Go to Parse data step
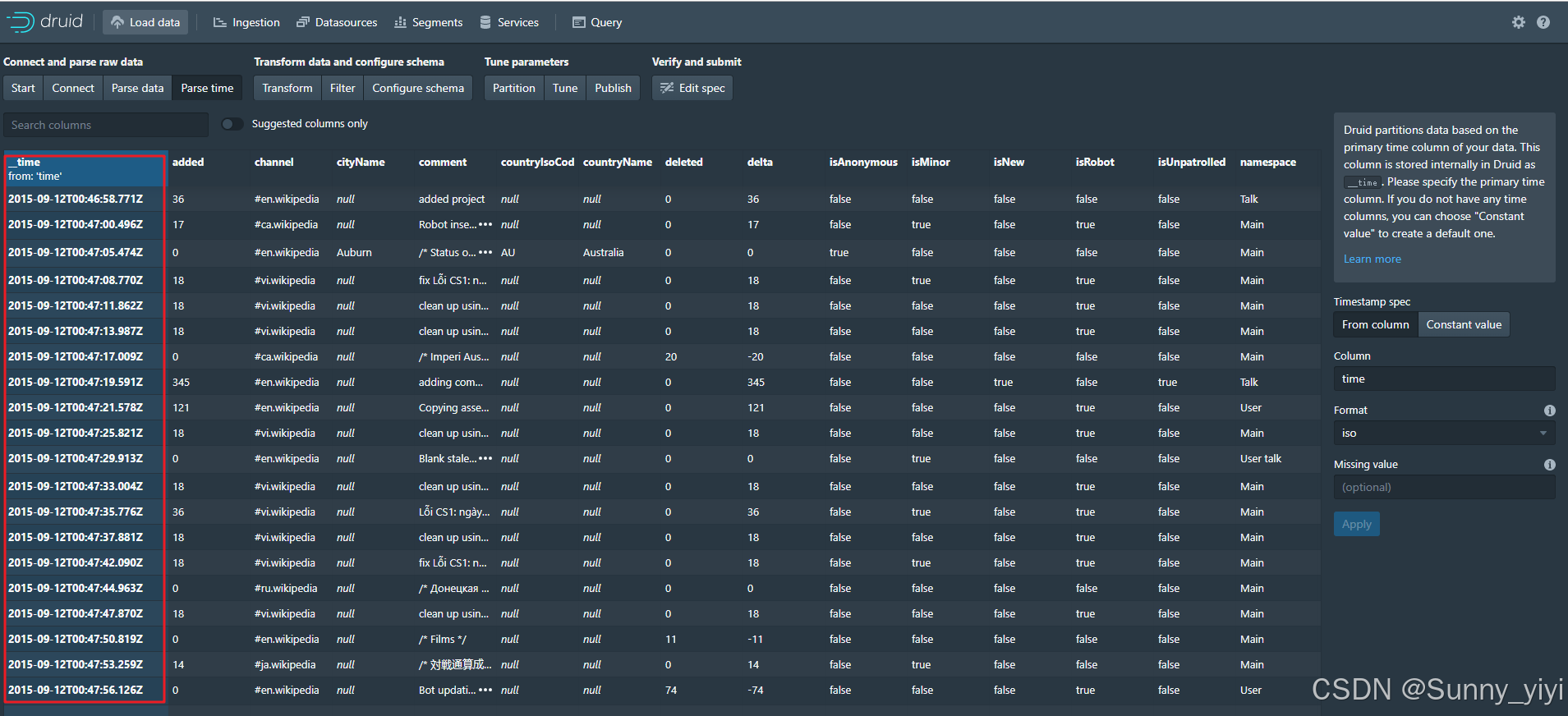The image size is (1568, 716). pos(137,88)
